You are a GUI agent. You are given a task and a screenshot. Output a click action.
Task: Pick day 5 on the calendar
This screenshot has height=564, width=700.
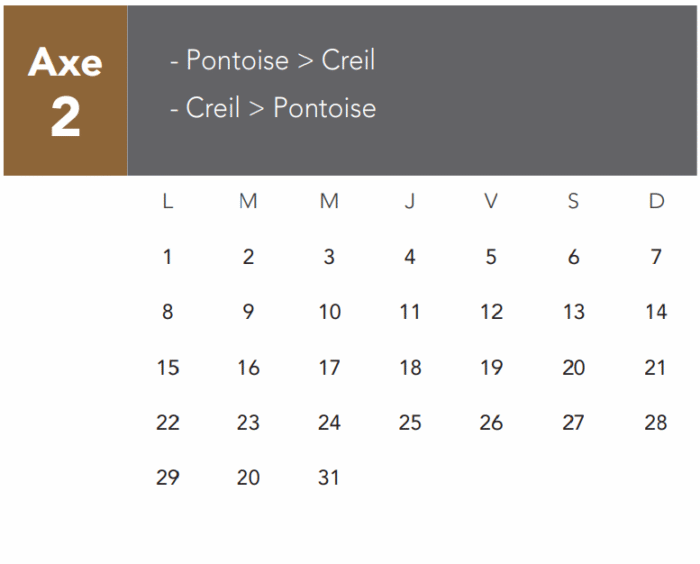point(491,257)
